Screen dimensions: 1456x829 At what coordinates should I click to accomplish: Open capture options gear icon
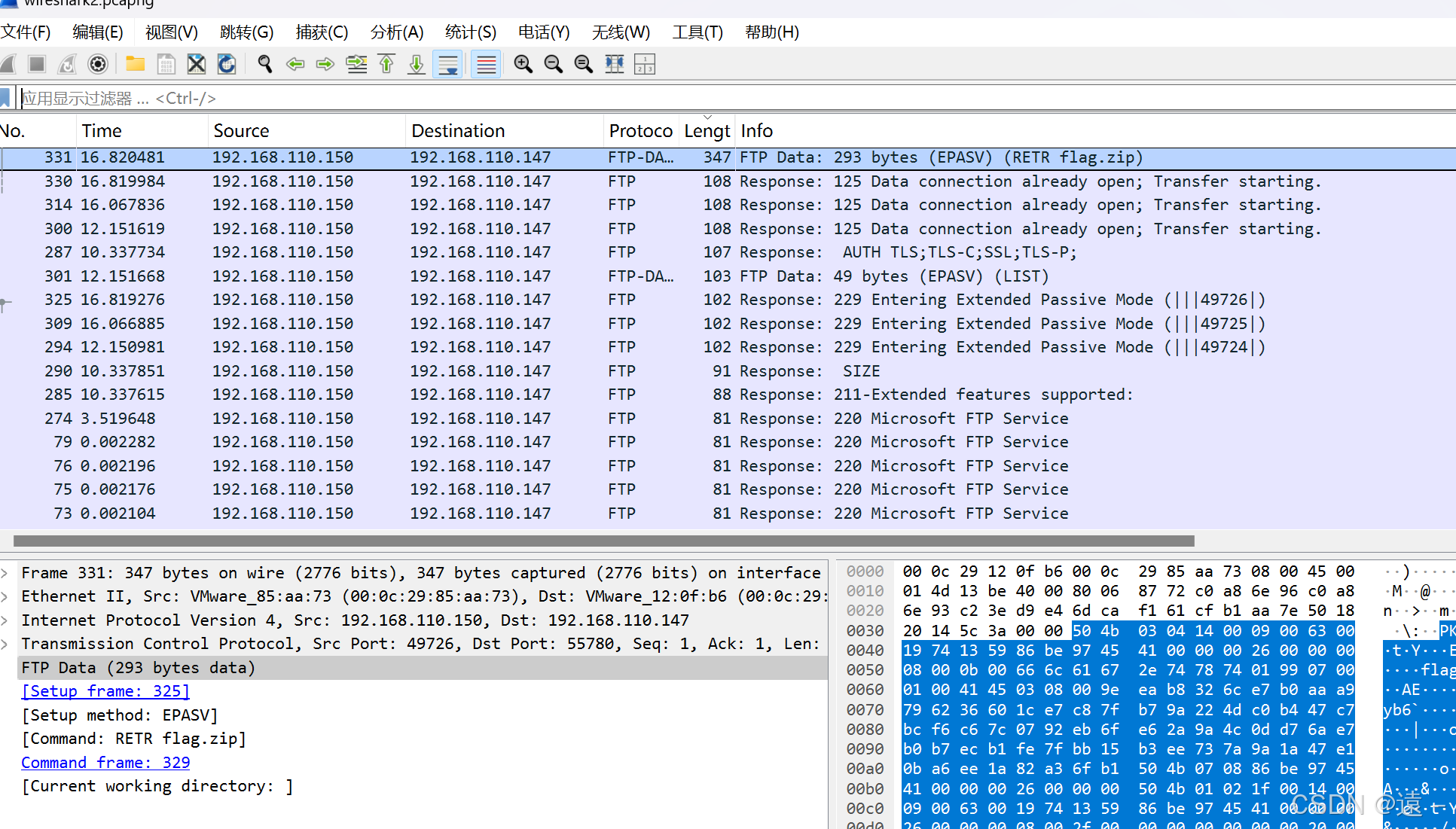click(x=98, y=64)
